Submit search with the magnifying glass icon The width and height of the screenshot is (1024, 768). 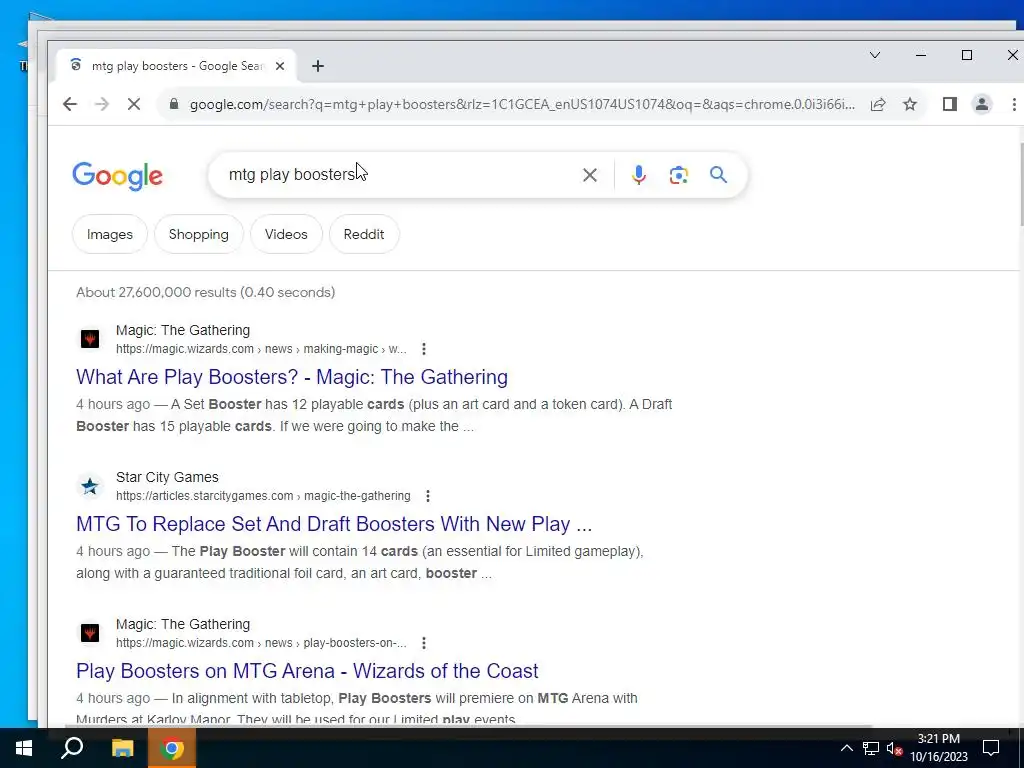pyautogui.click(x=718, y=175)
